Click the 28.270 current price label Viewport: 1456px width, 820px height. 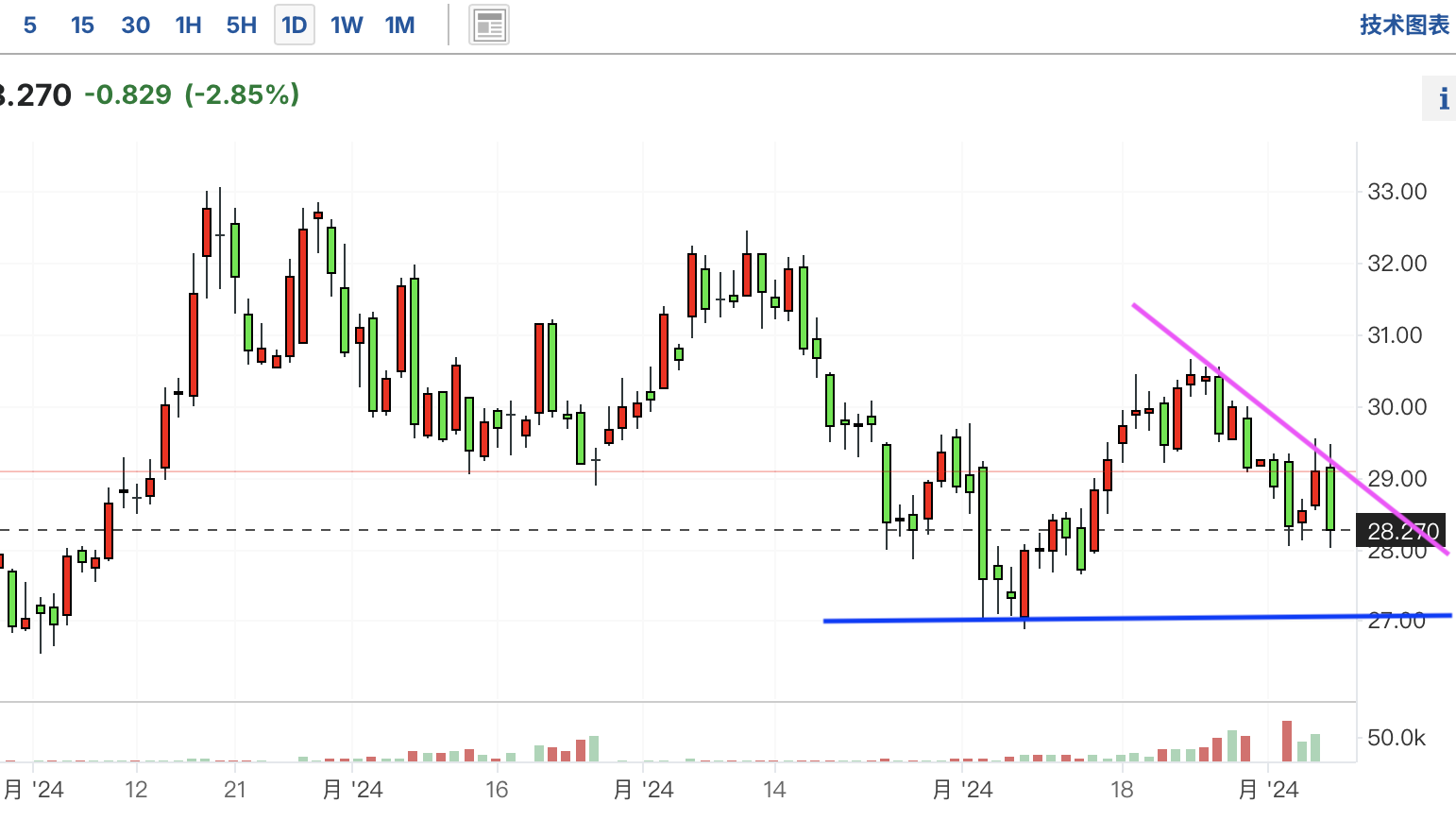(1403, 531)
